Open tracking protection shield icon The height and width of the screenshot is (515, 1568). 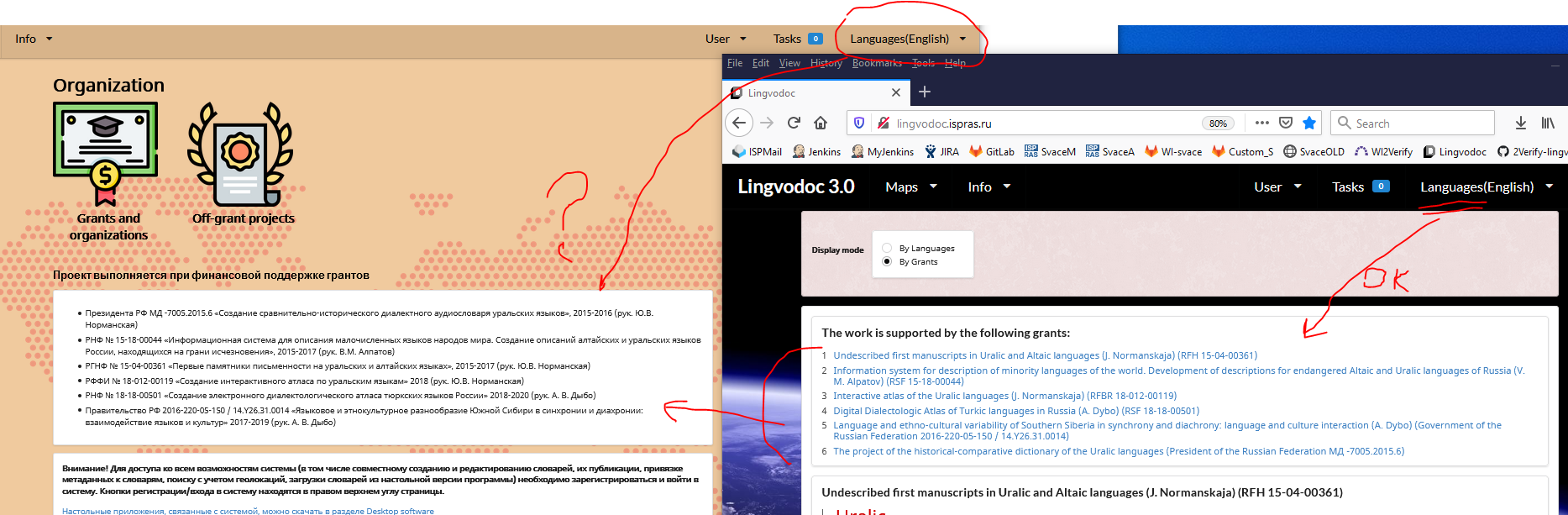859,123
